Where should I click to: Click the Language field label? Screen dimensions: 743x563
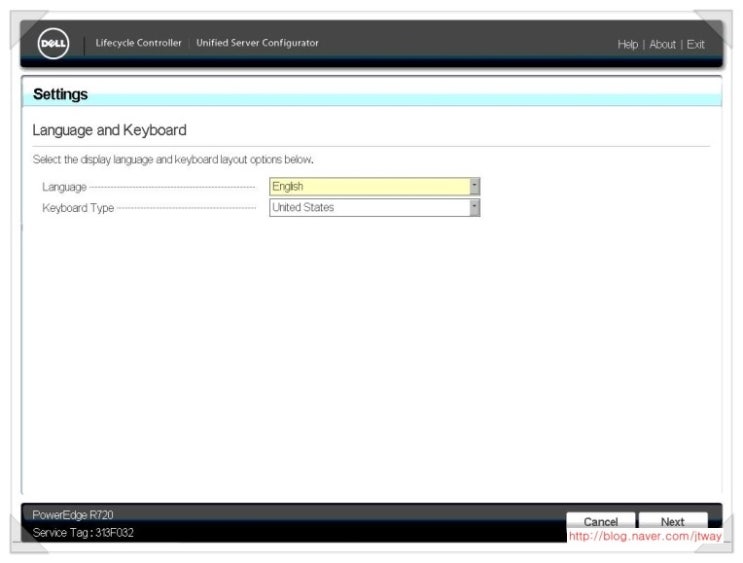tap(64, 187)
